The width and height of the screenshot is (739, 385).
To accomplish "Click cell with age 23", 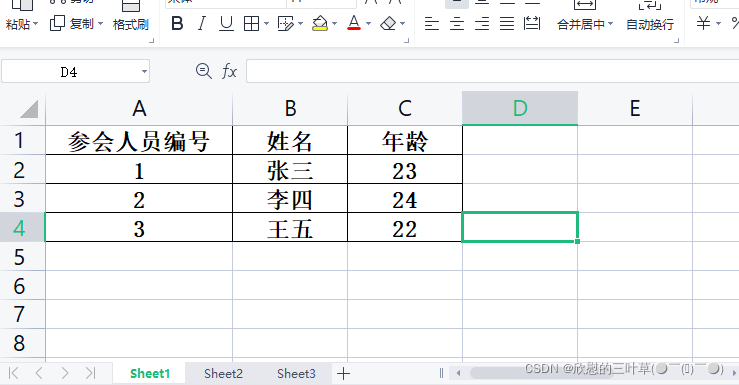I will (405, 170).
